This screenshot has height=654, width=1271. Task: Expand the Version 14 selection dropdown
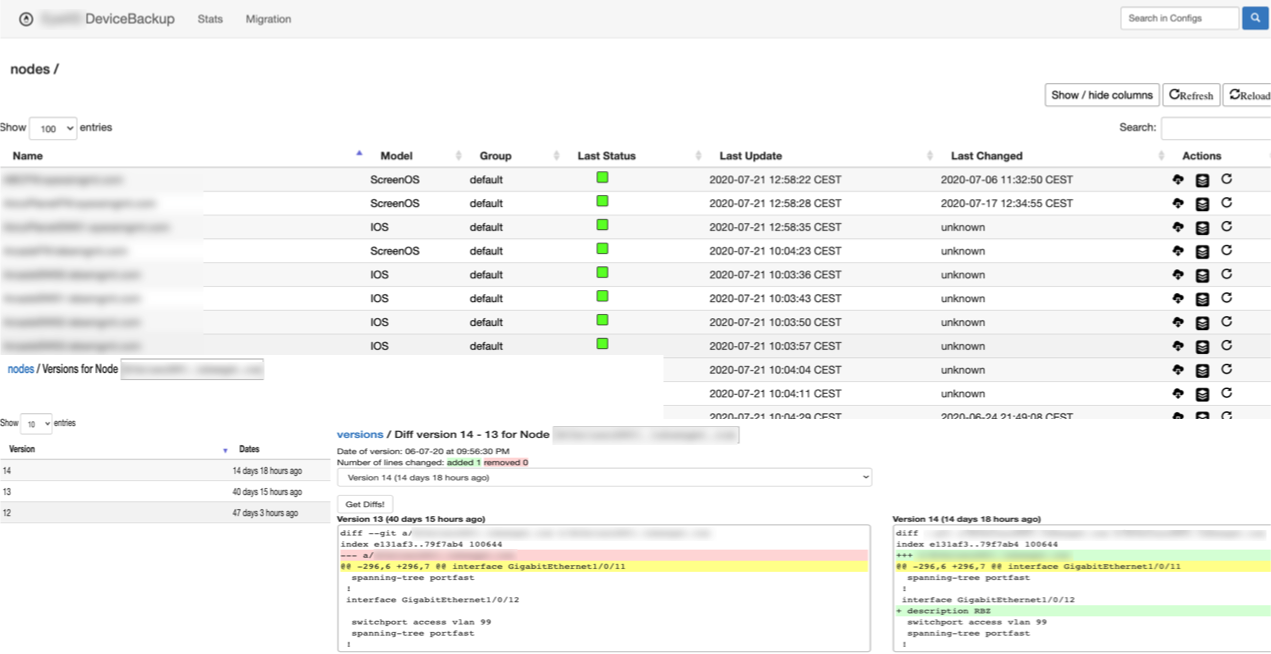[x=604, y=478]
